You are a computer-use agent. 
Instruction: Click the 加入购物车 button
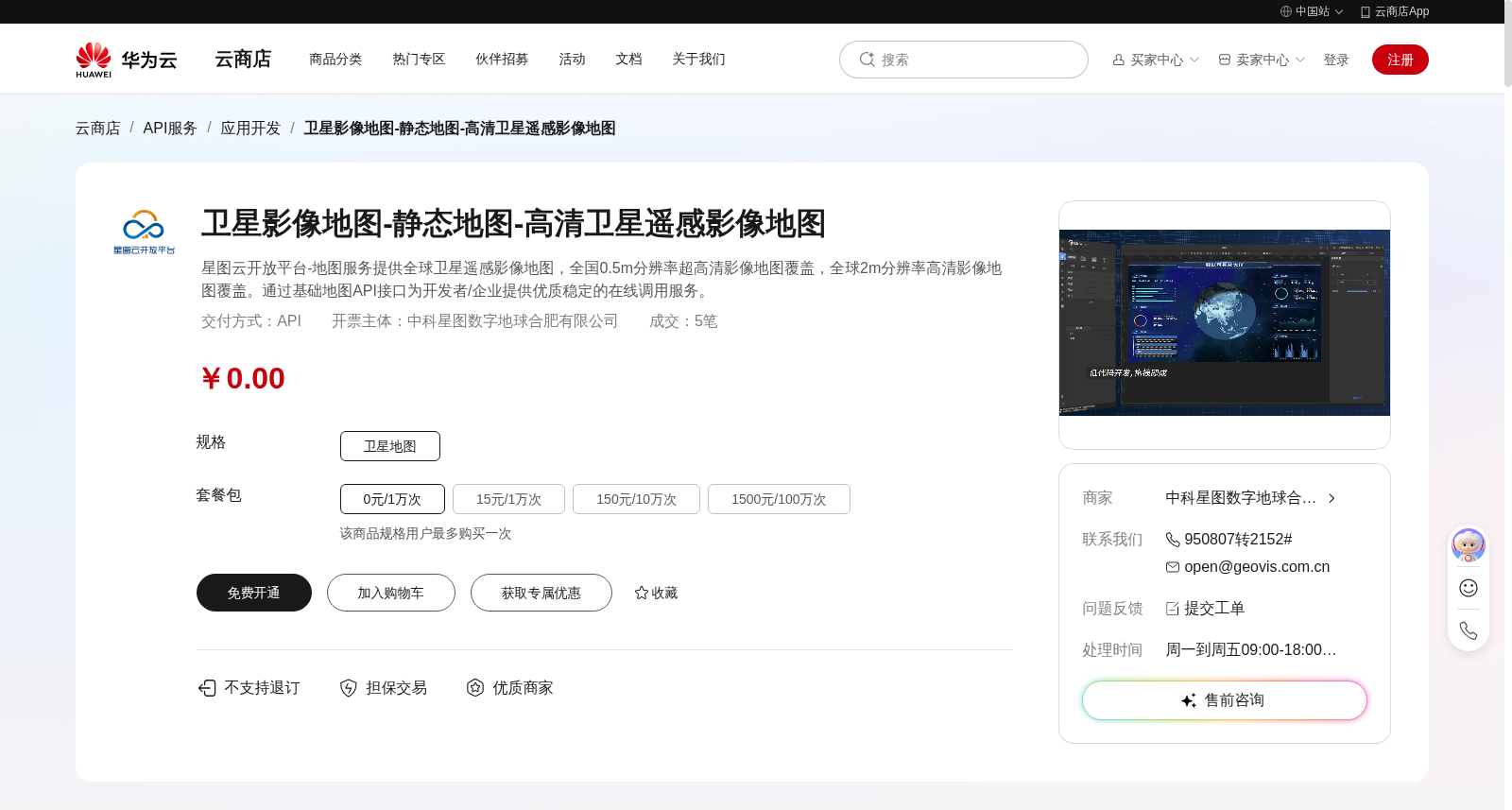click(391, 593)
